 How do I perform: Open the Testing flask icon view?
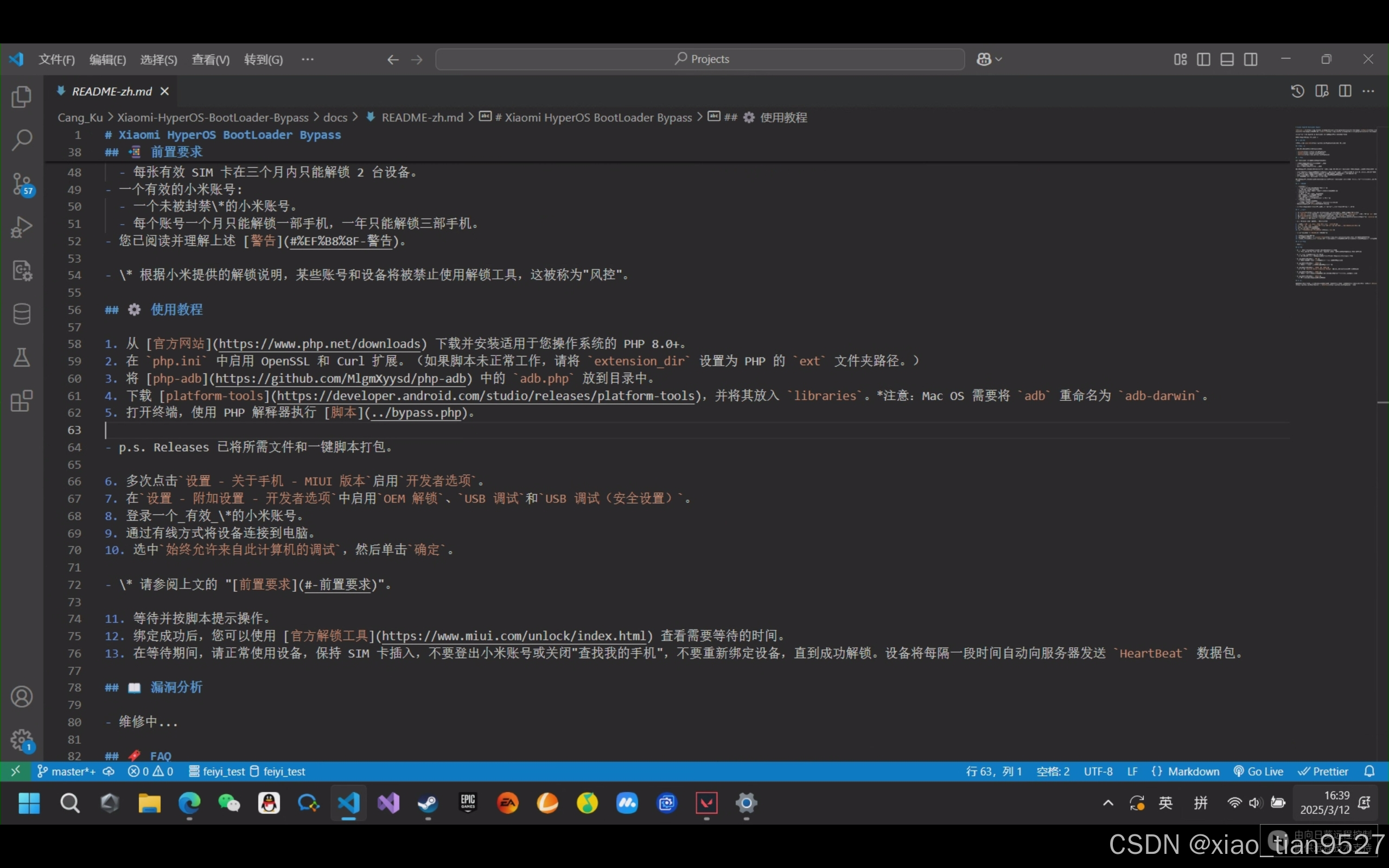click(21, 357)
